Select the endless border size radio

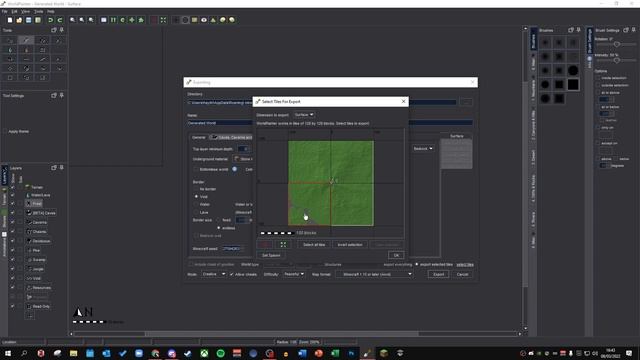(219, 228)
